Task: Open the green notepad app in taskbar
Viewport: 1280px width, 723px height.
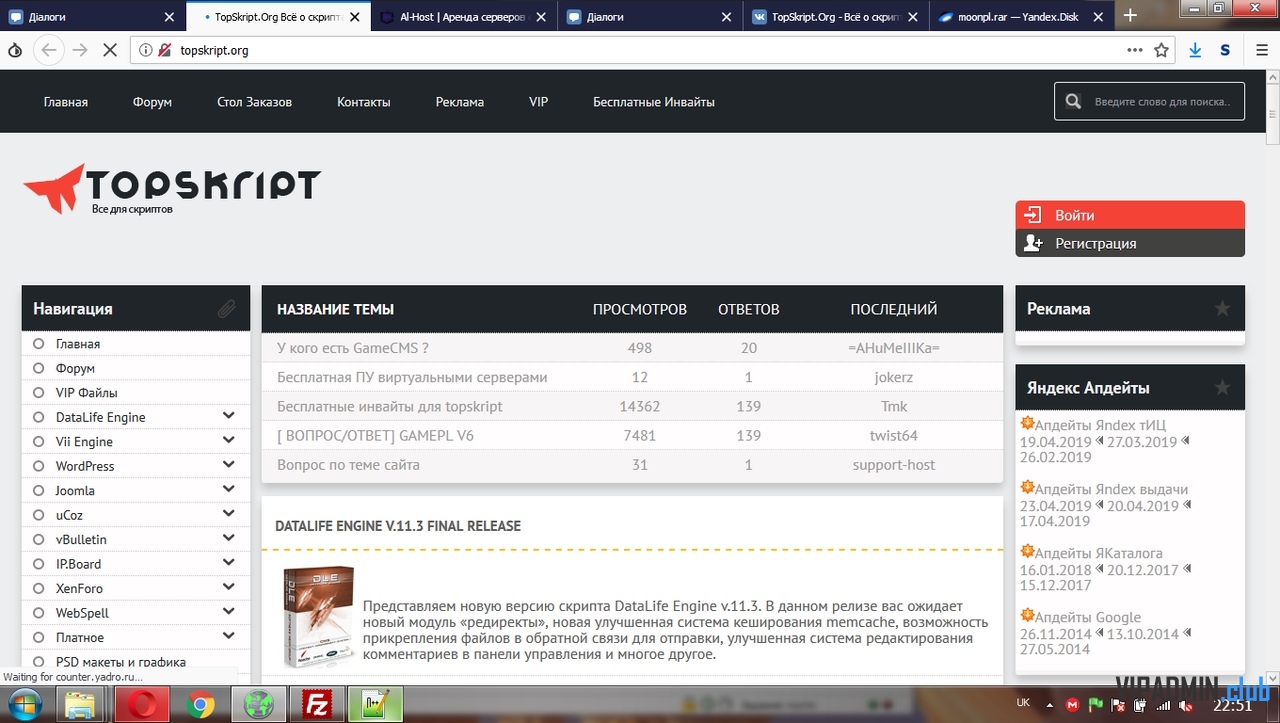Action: click(375, 704)
